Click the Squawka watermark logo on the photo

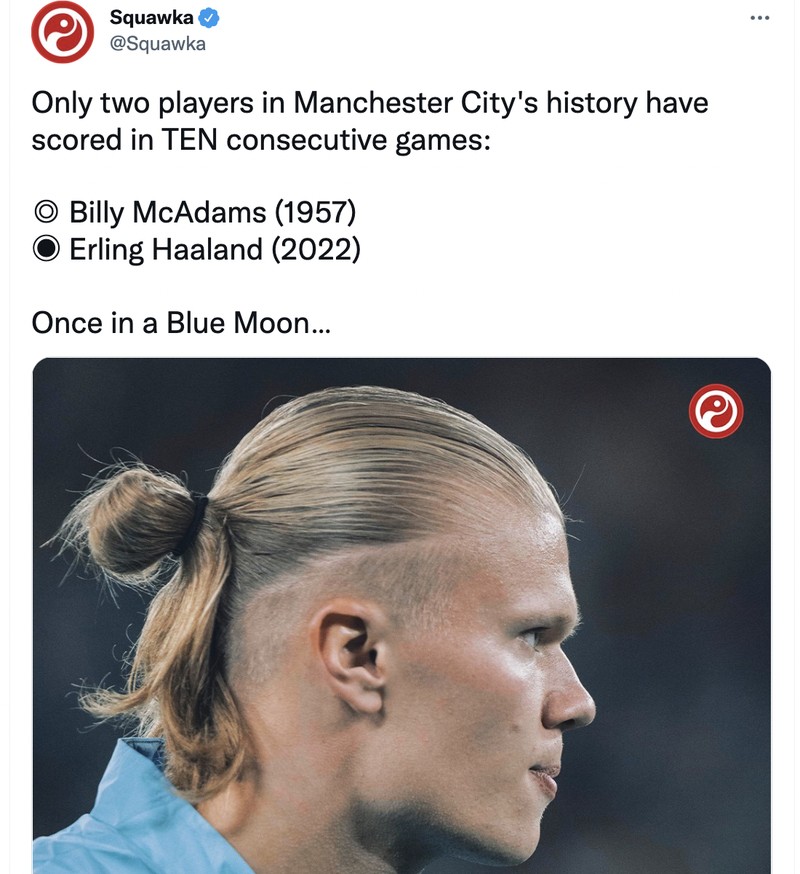coord(717,410)
